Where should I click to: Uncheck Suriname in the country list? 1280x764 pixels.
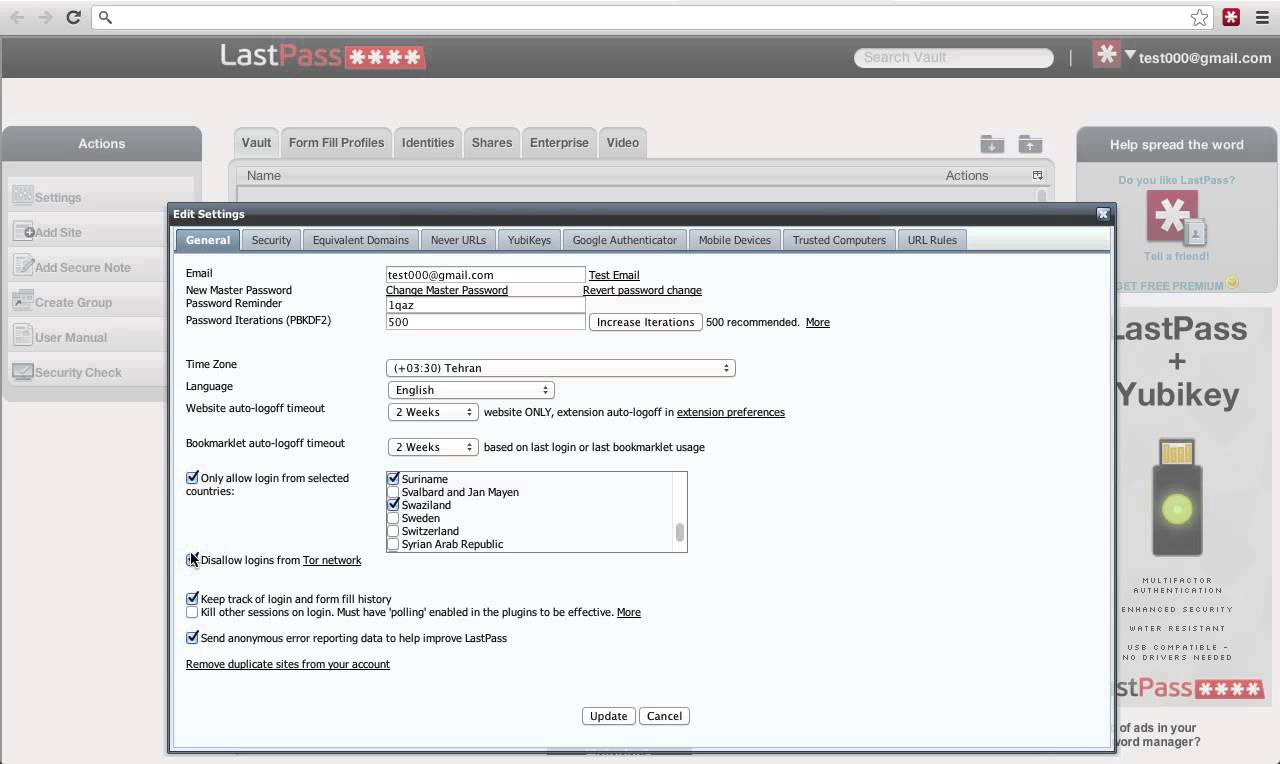[x=393, y=479]
